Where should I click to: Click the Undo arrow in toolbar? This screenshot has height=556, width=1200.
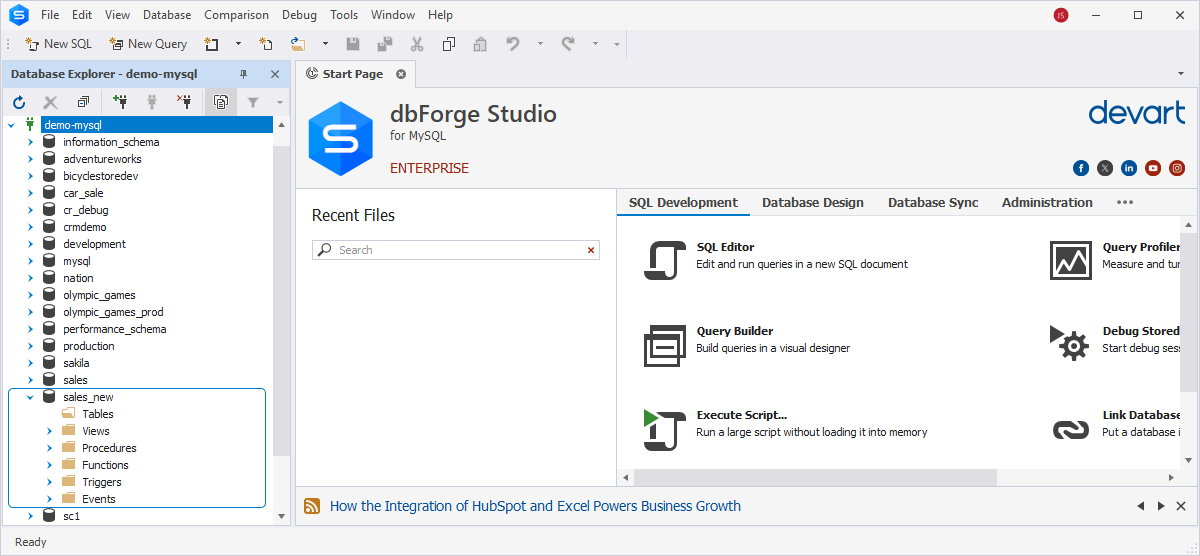tap(513, 44)
